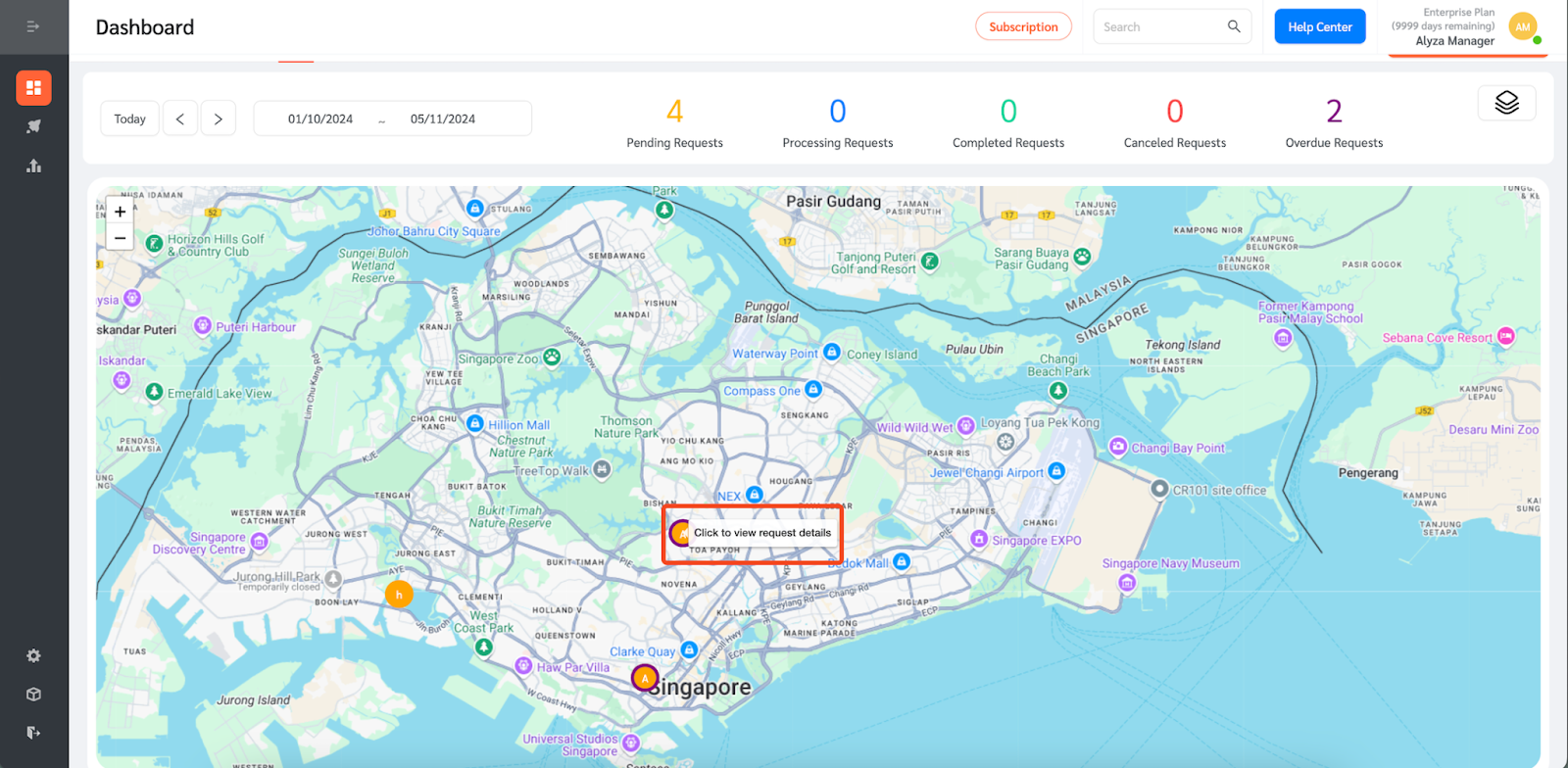Click the Singapore EXPO map pin
This screenshot has height=768, width=1568.
point(979,539)
